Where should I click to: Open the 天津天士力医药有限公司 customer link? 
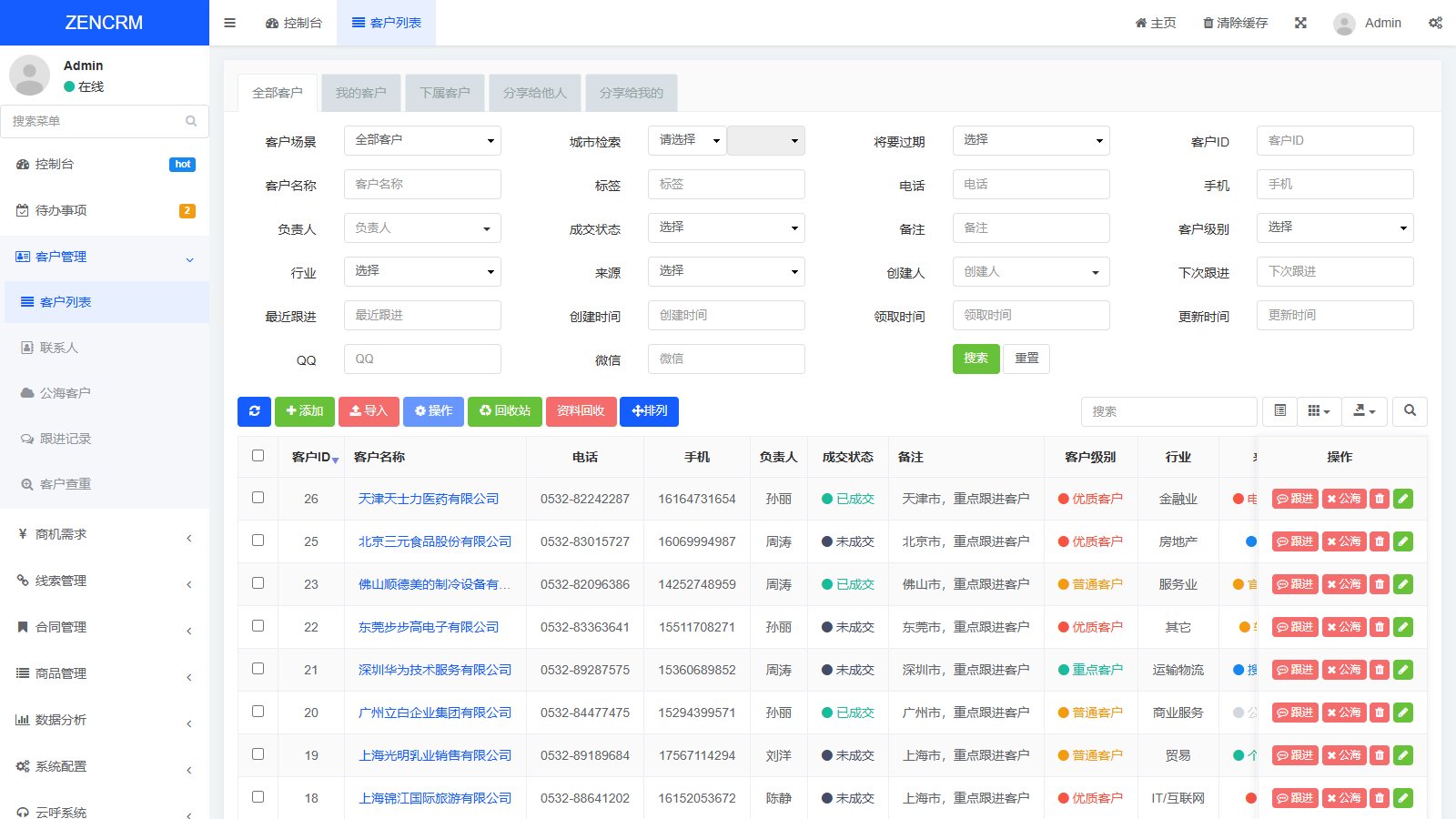click(x=429, y=499)
